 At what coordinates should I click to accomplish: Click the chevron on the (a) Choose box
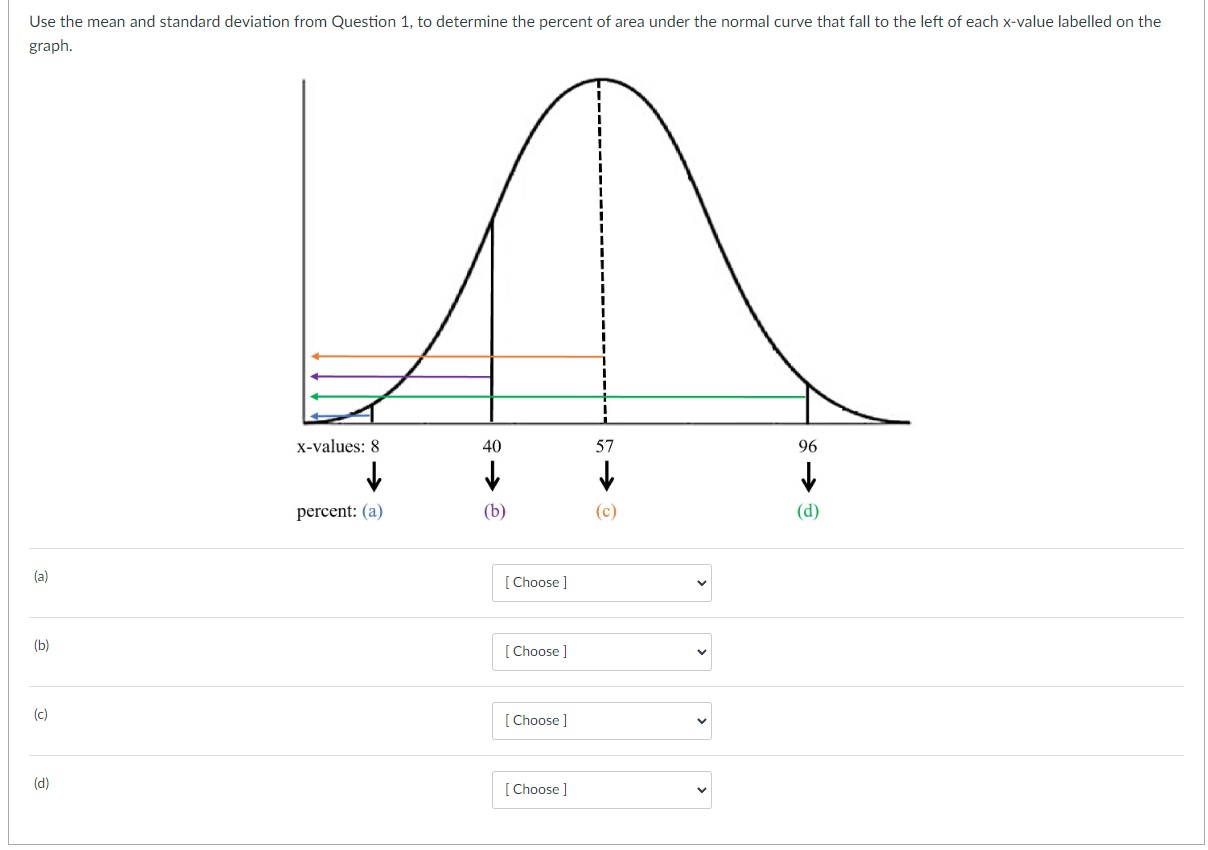point(701,582)
